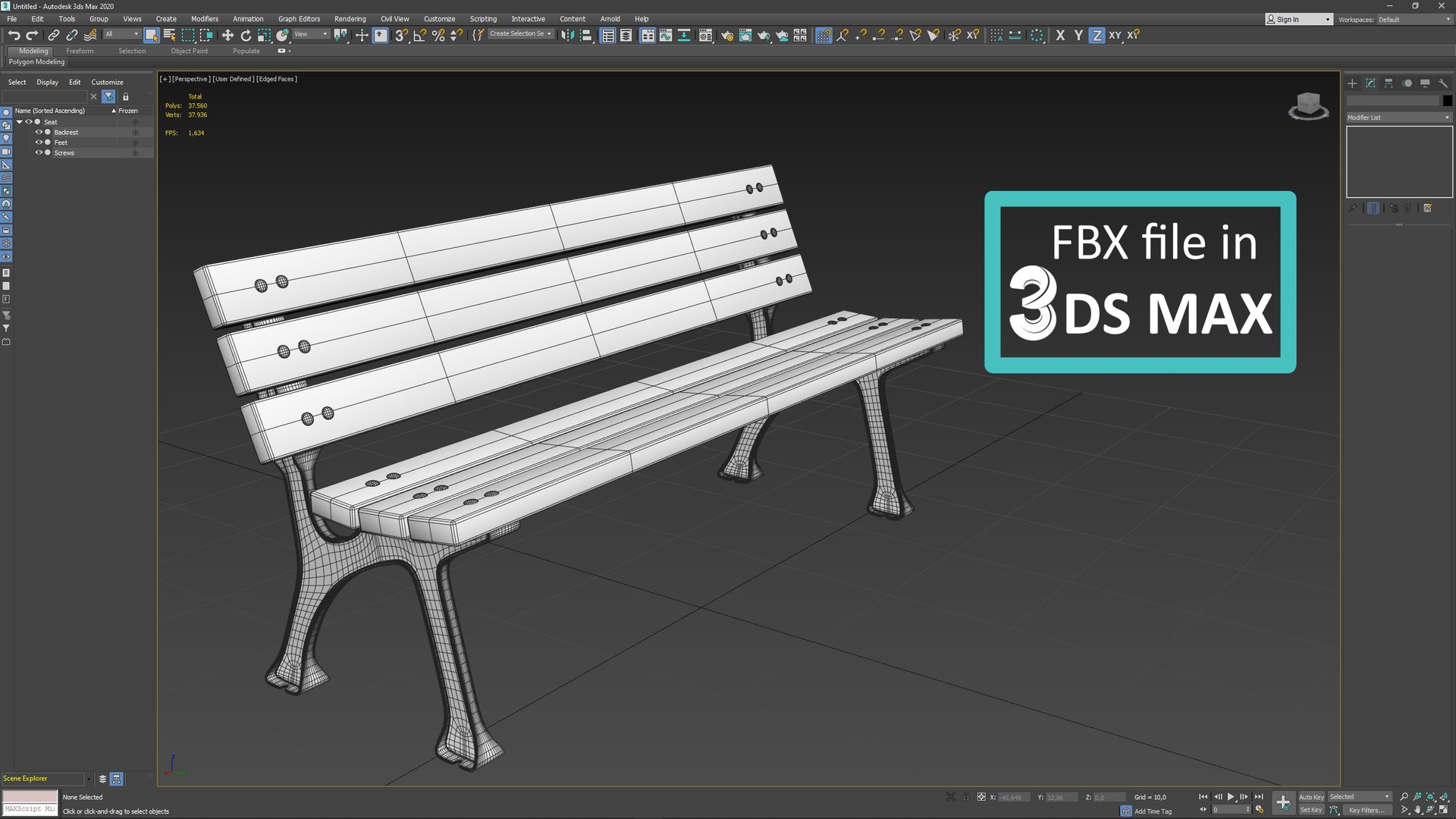Toggle visibility eye of Backrest object
Image resolution: width=1456 pixels, height=819 pixels.
[x=39, y=132]
